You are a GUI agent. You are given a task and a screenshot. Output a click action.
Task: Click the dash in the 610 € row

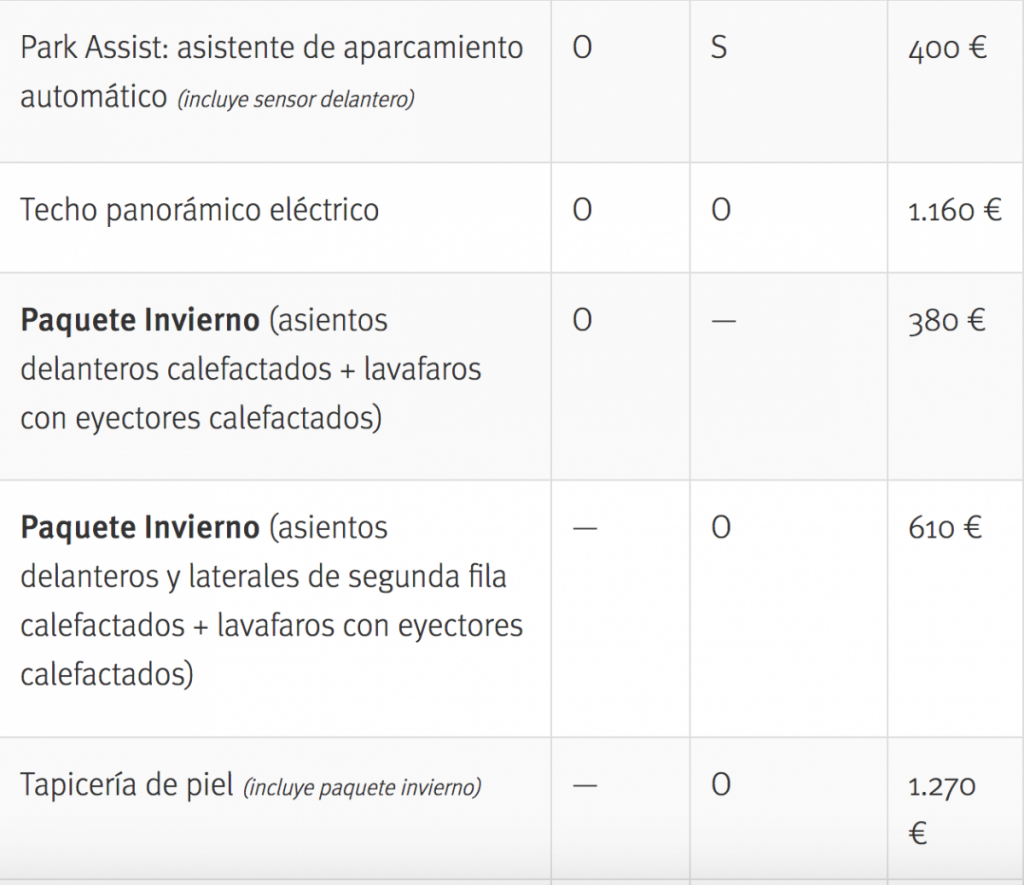coord(584,529)
